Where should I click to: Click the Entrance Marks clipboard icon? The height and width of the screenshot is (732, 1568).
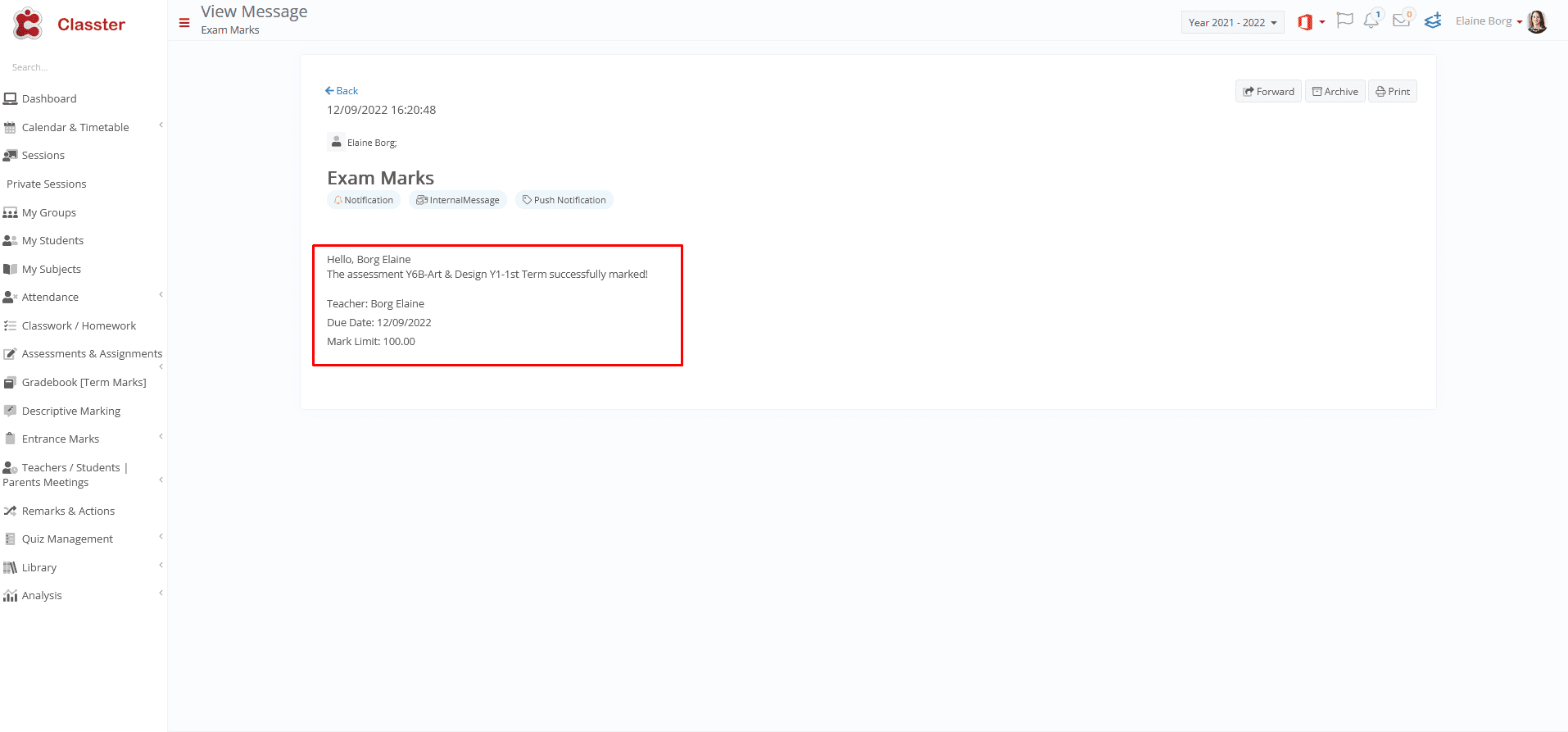tap(10, 439)
